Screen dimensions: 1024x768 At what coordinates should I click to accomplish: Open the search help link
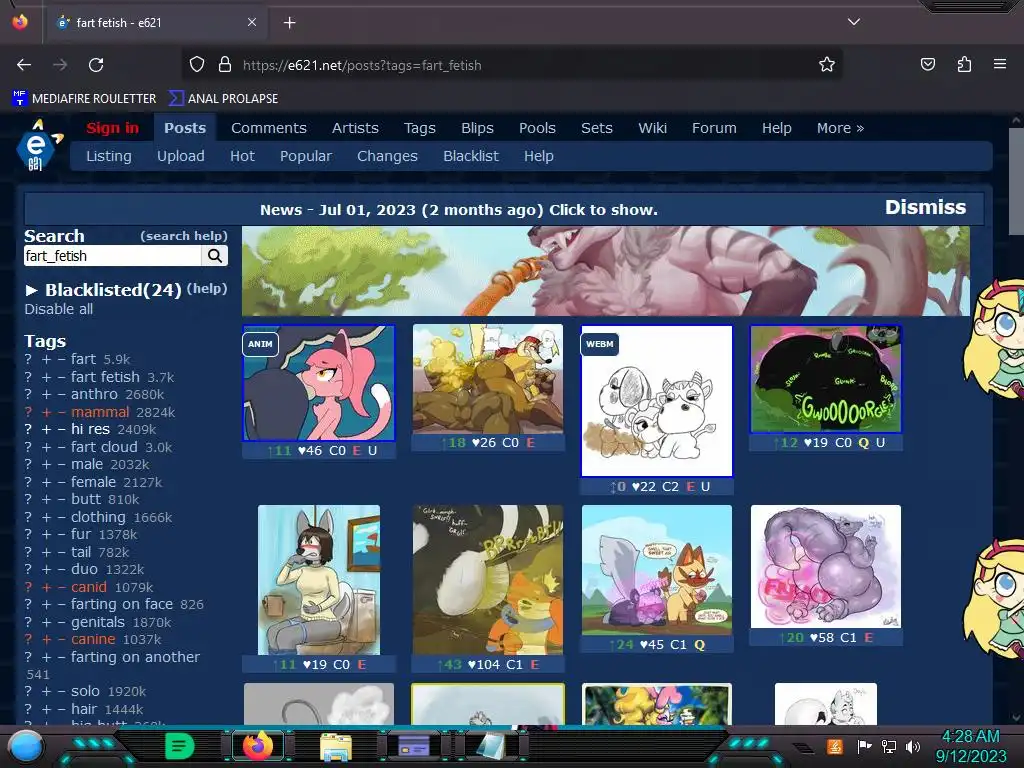click(184, 236)
